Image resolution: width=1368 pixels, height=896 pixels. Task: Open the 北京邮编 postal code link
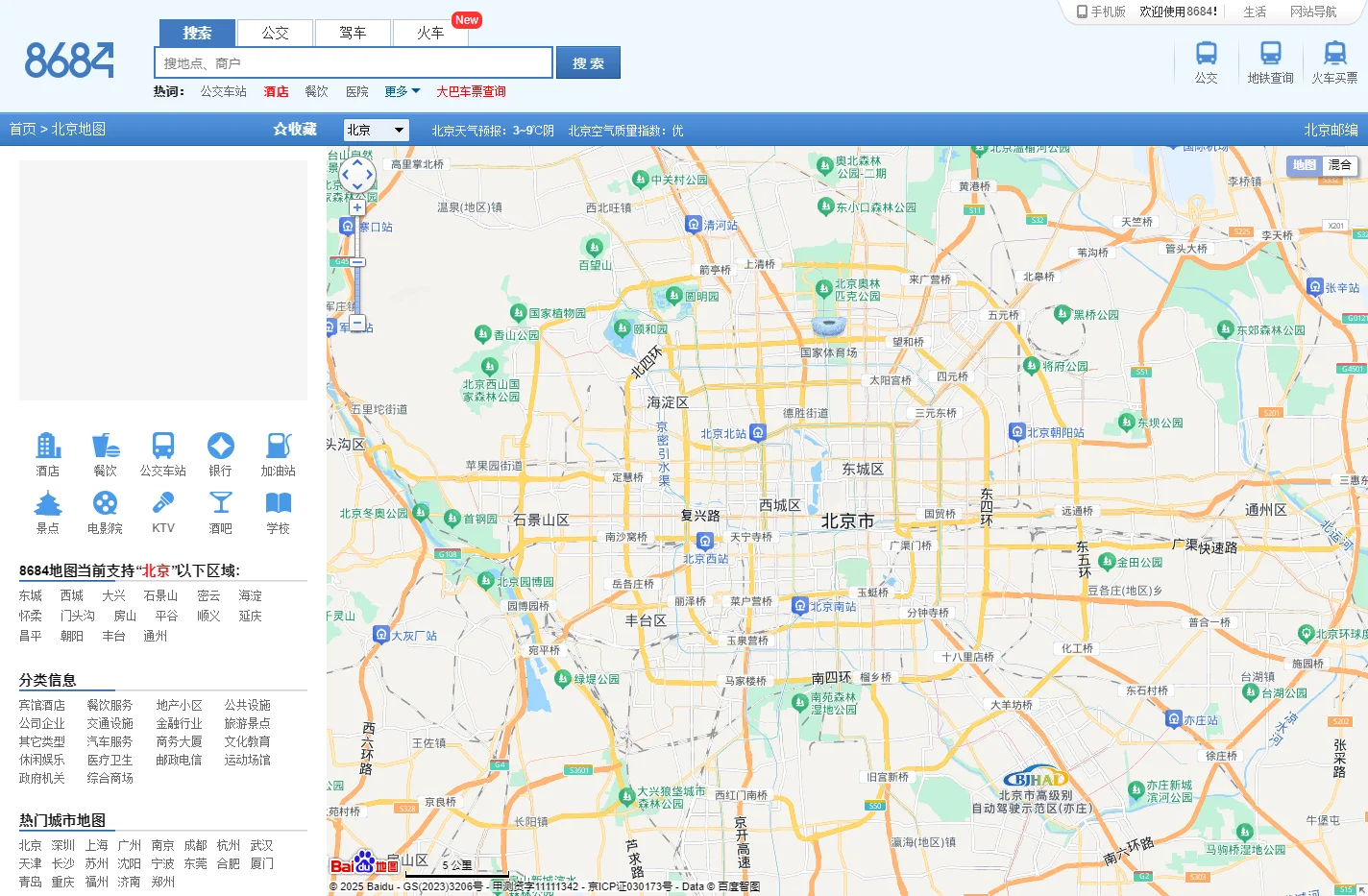(x=1331, y=130)
